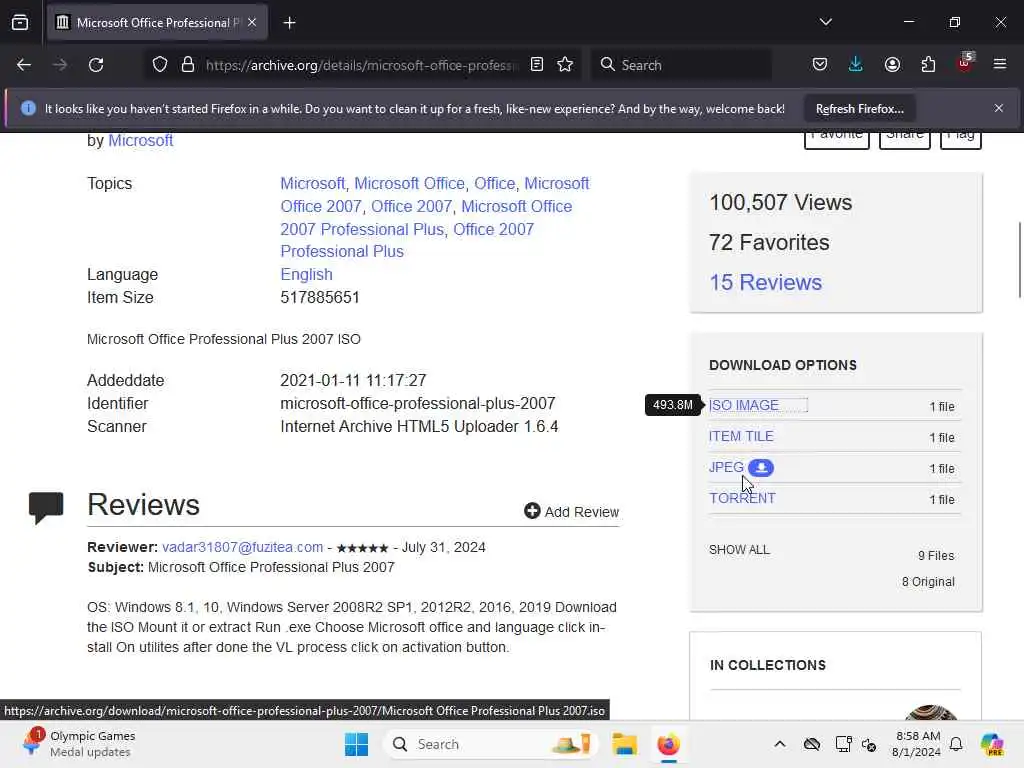The height and width of the screenshot is (768, 1024).
Task: Open the Firefox View icon beside the tabs
Action: 20,23
